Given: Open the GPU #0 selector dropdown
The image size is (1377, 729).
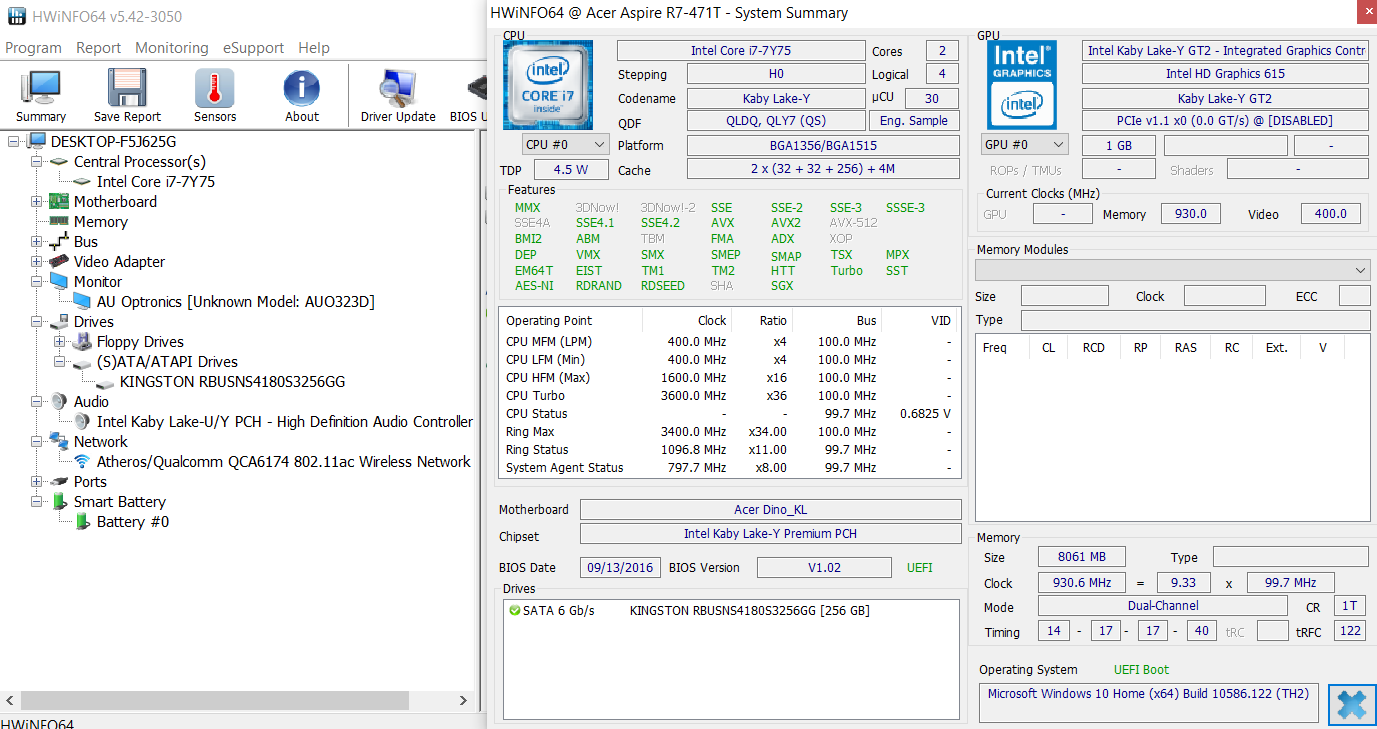Looking at the screenshot, I should point(1025,145).
